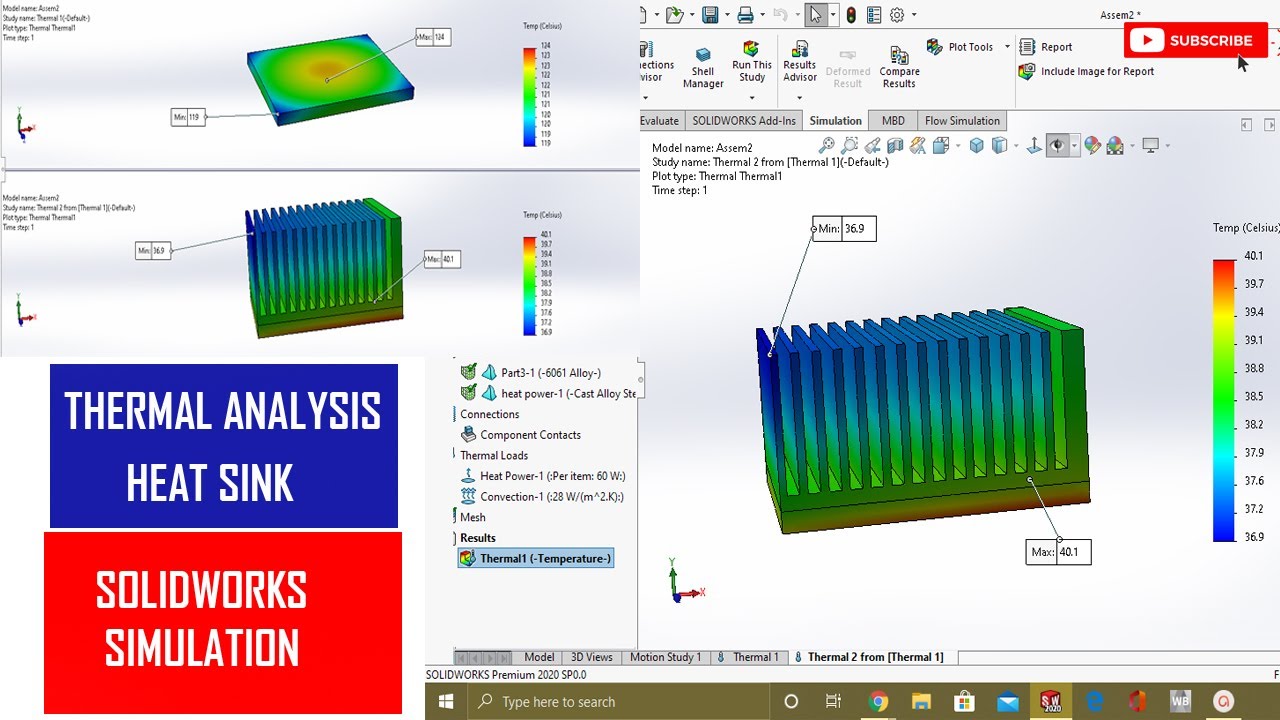Screen dimensions: 1280x720
Task: Click the Windows taskbar search box
Action: pos(618,701)
